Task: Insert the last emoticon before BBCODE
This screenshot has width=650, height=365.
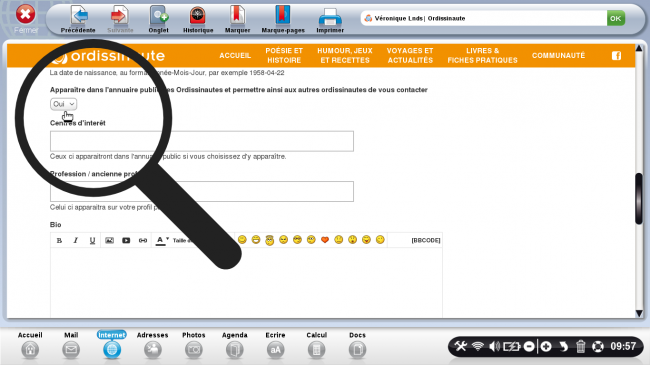Action: (x=380, y=240)
